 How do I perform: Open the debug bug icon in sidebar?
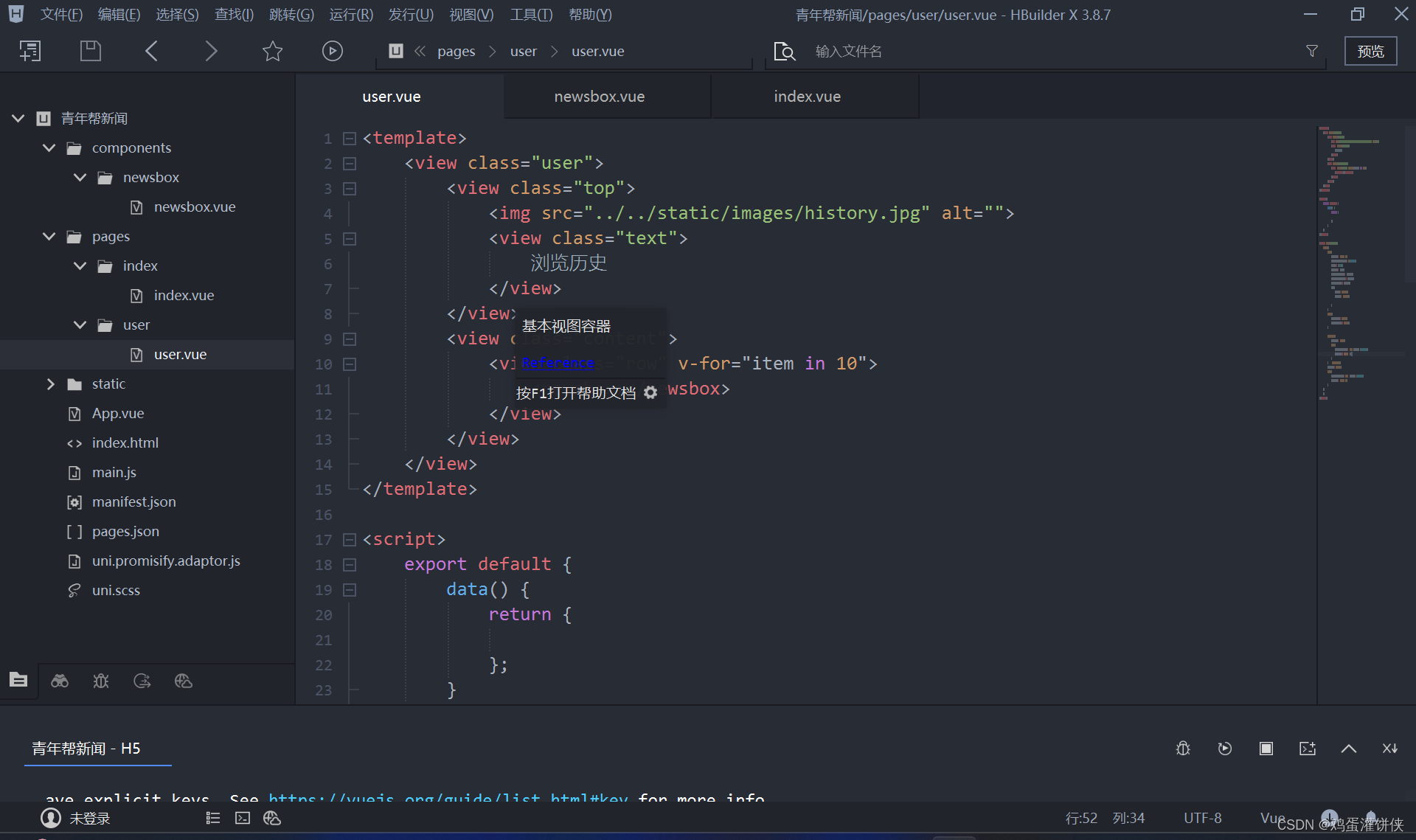click(x=101, y=681)
